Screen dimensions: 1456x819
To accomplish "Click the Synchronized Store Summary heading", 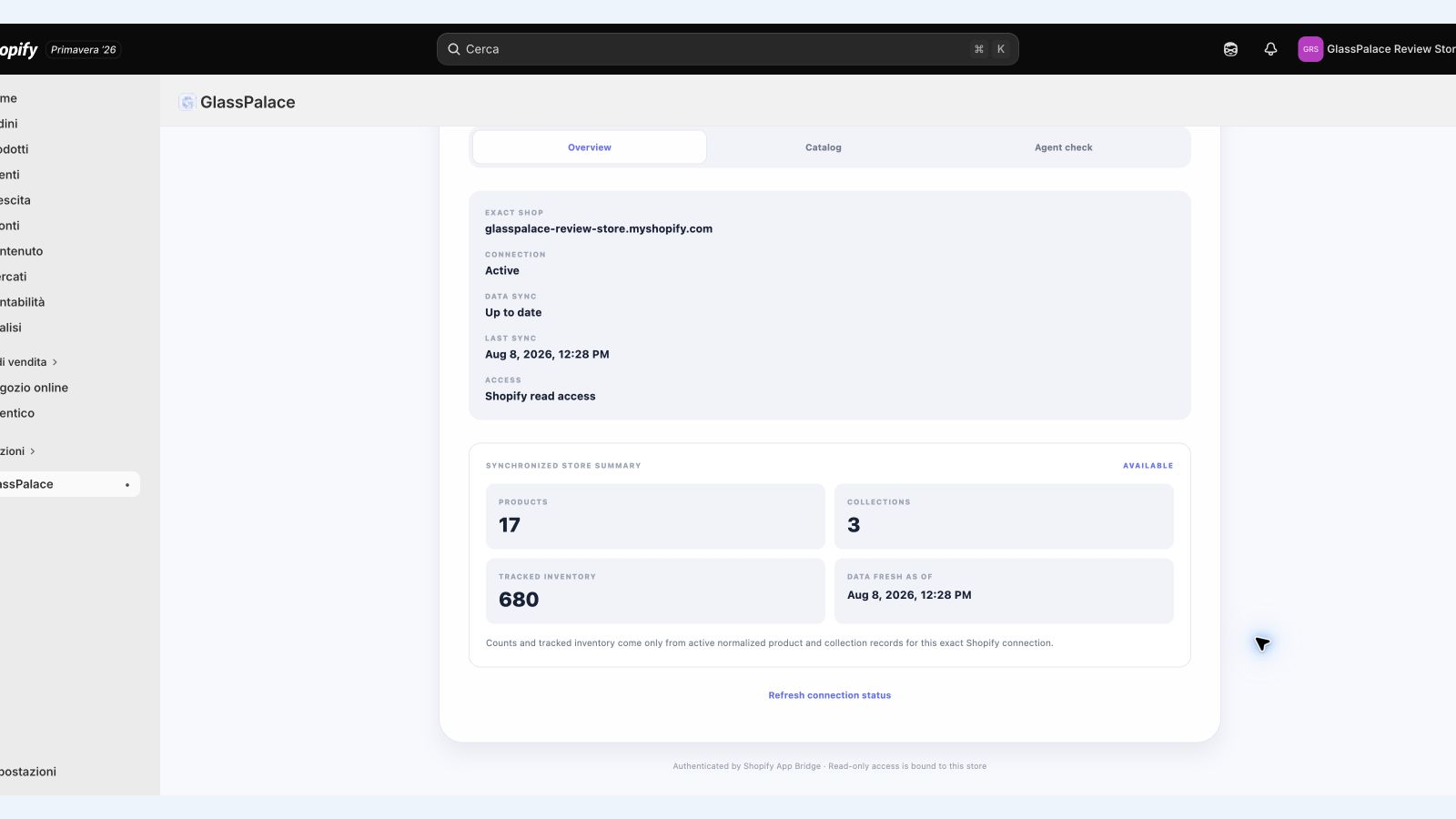I will click(x=563, y=466).
